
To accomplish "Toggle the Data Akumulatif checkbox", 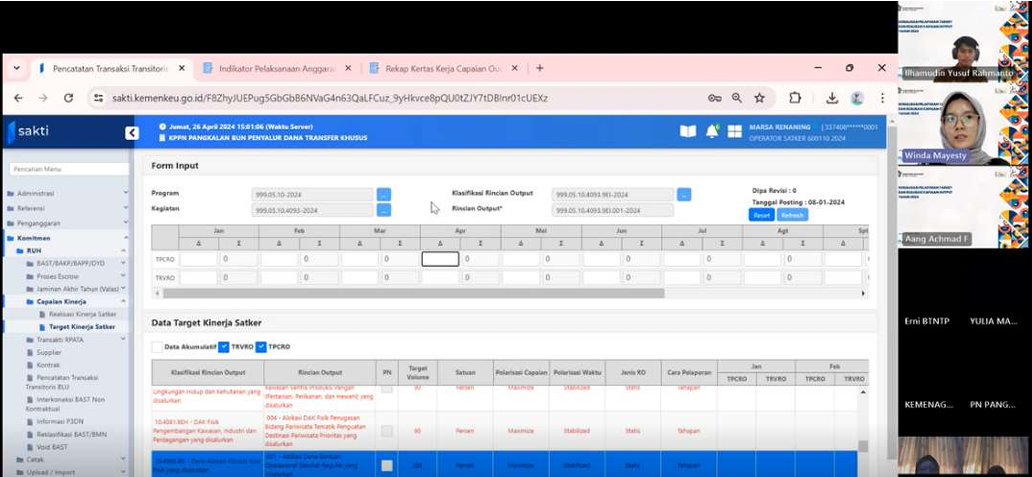I will pos(157,347).
